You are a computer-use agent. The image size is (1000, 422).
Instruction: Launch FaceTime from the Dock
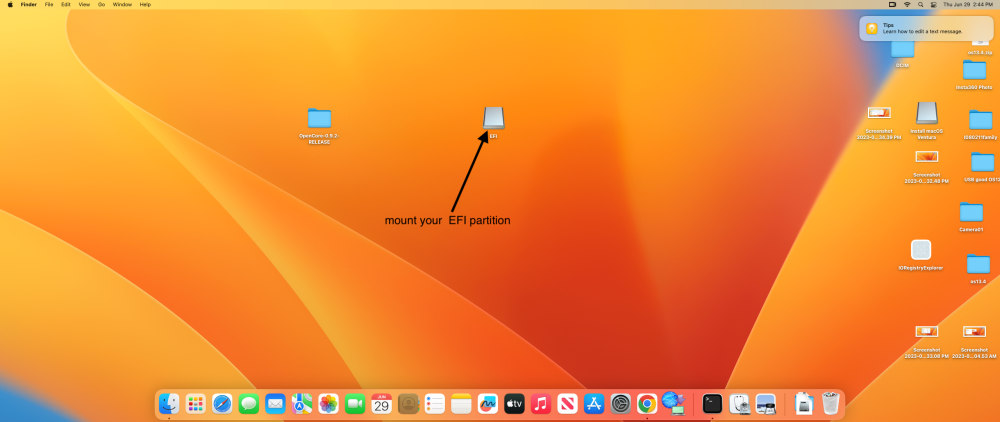355,404
